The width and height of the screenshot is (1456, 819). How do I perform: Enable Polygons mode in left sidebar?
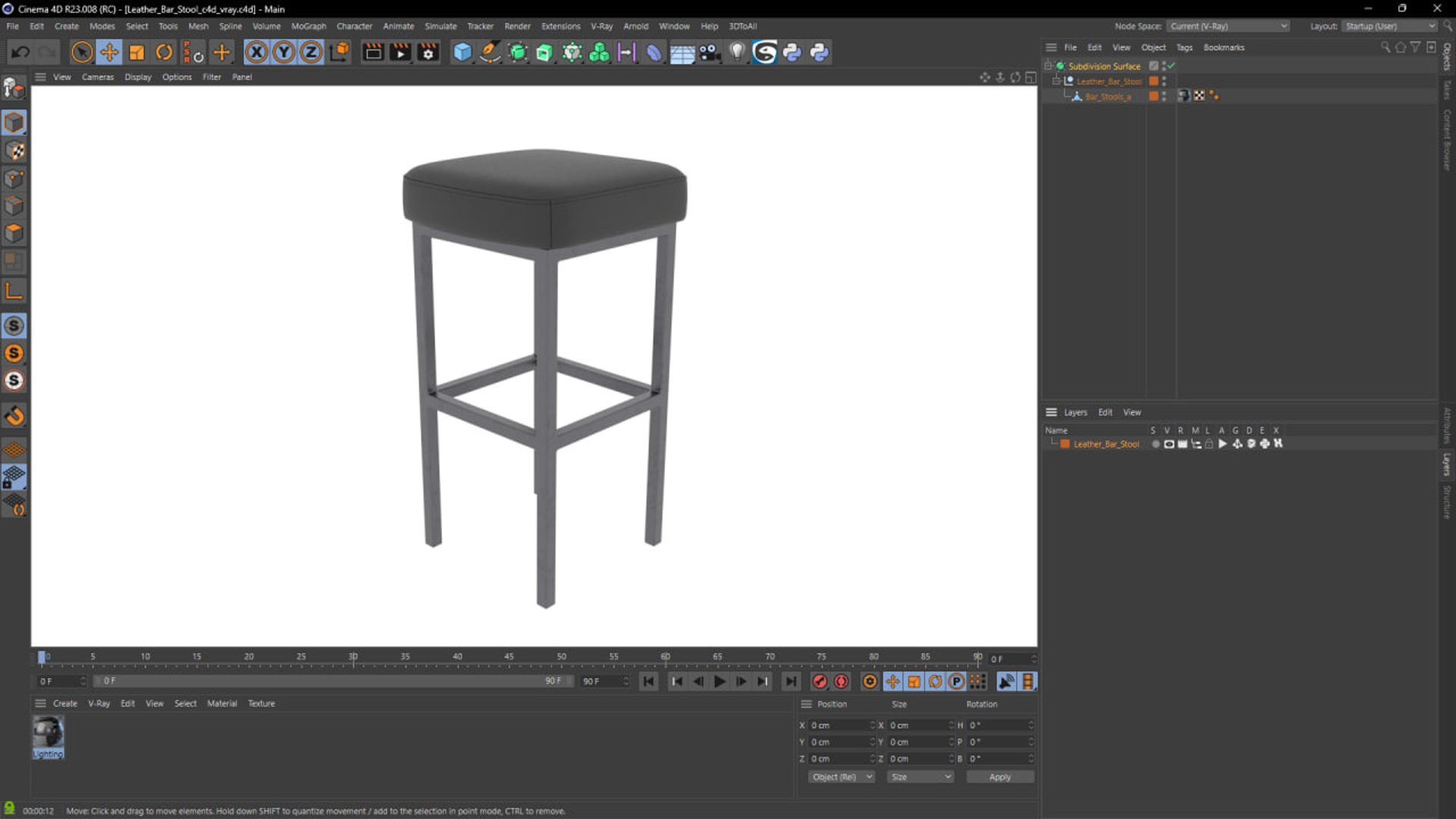pyautogui.click(x=14, y=234)
